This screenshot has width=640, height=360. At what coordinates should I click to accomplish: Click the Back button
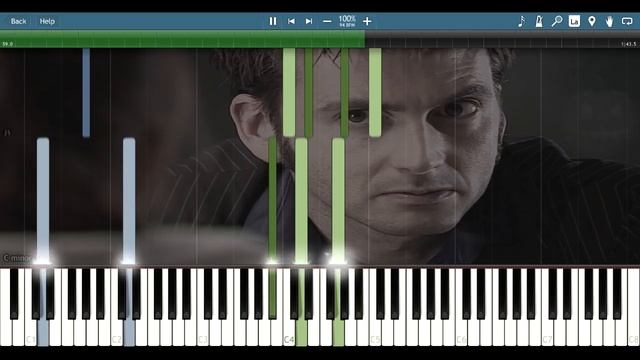tap(18, 21)
